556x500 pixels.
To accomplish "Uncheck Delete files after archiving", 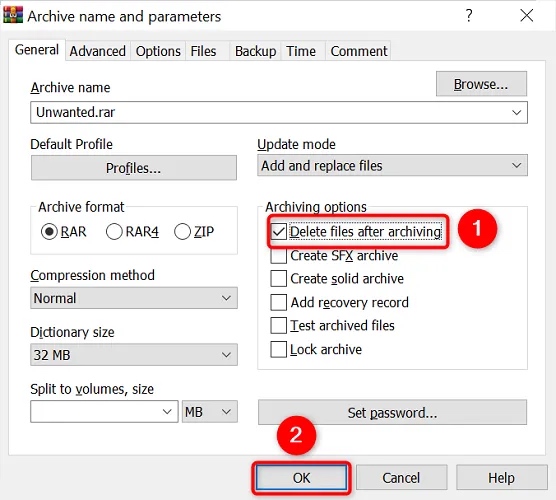I will click(x=278, y=232).
